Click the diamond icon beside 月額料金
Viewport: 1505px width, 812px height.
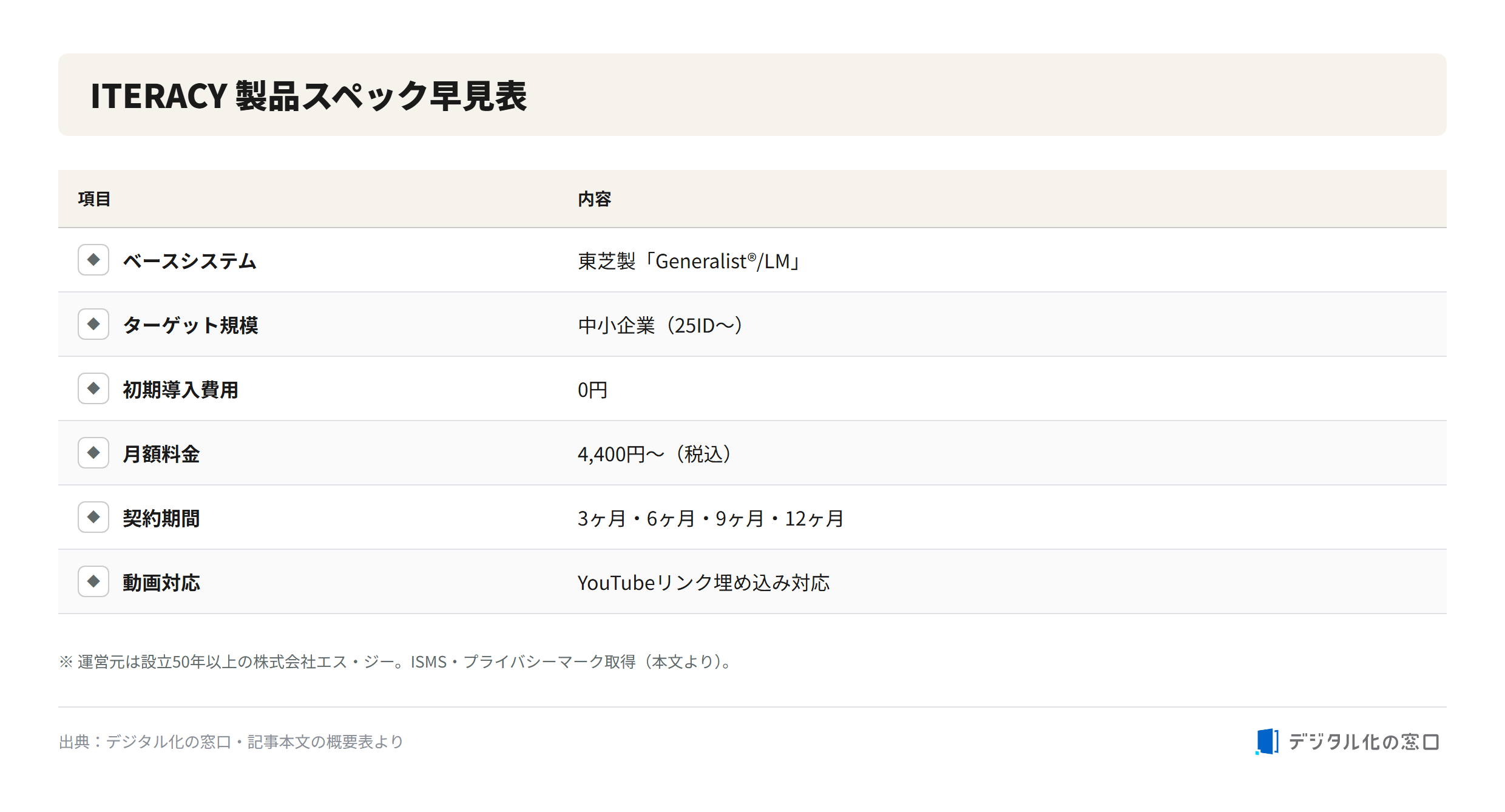pos(93,453)
